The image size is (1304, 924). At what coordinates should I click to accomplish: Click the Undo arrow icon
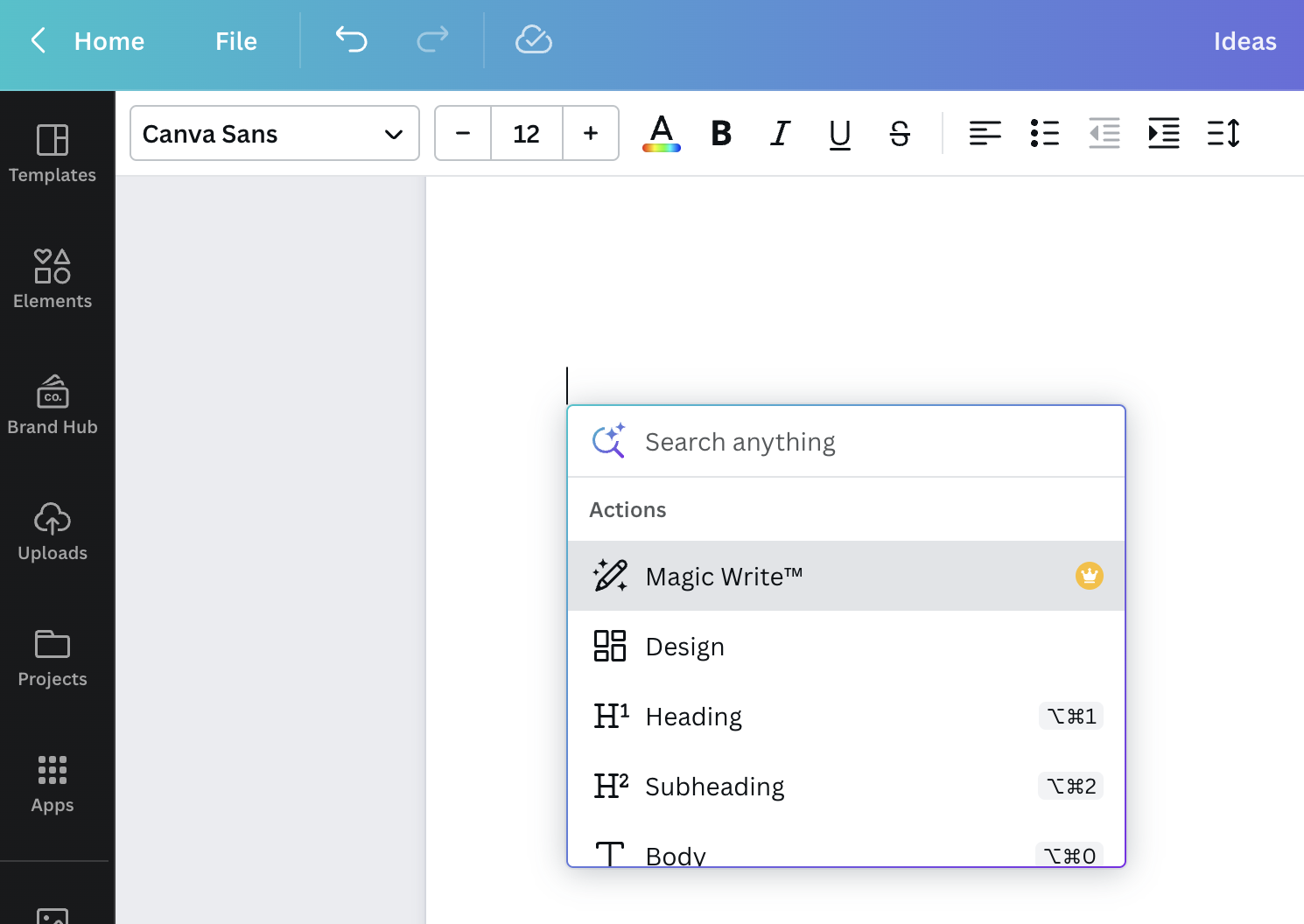click(351, 40)
